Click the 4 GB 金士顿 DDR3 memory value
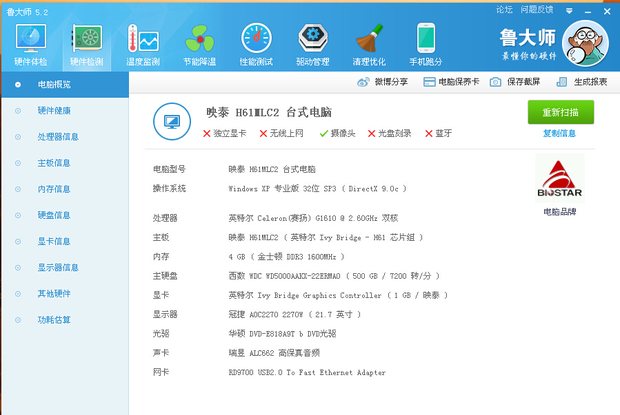 point(286,257)
